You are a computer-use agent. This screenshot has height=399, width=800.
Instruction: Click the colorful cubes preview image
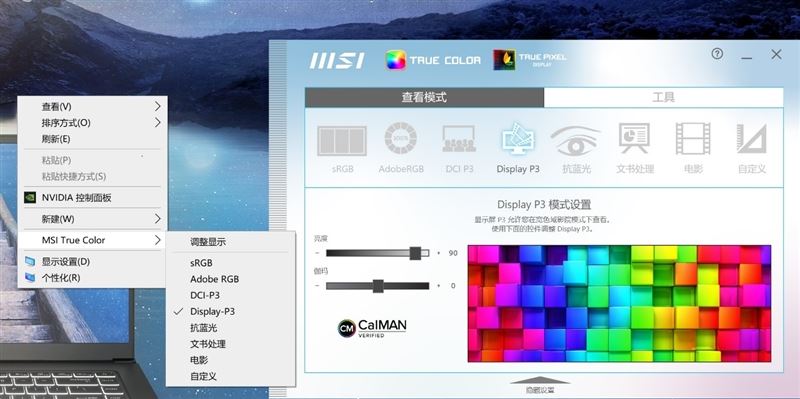pyautogui.click(x=619, y=304)
